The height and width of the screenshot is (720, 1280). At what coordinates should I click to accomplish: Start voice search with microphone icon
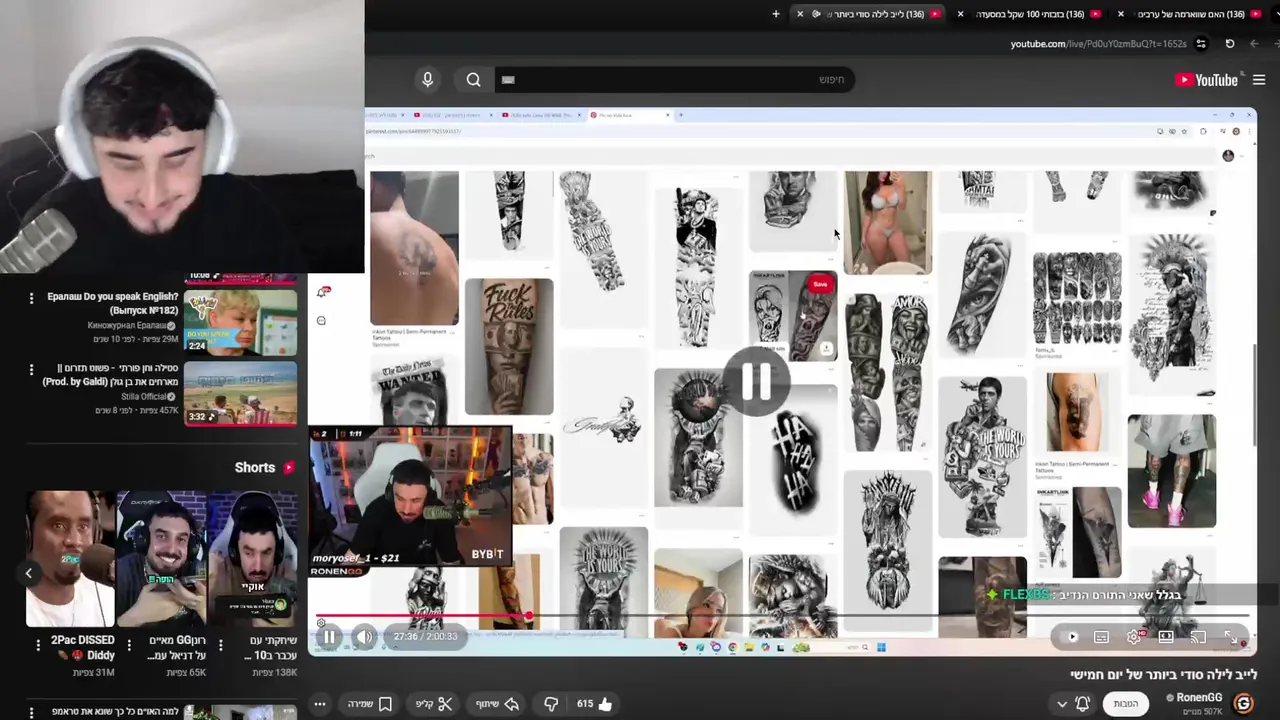click(x=427, y=80)
